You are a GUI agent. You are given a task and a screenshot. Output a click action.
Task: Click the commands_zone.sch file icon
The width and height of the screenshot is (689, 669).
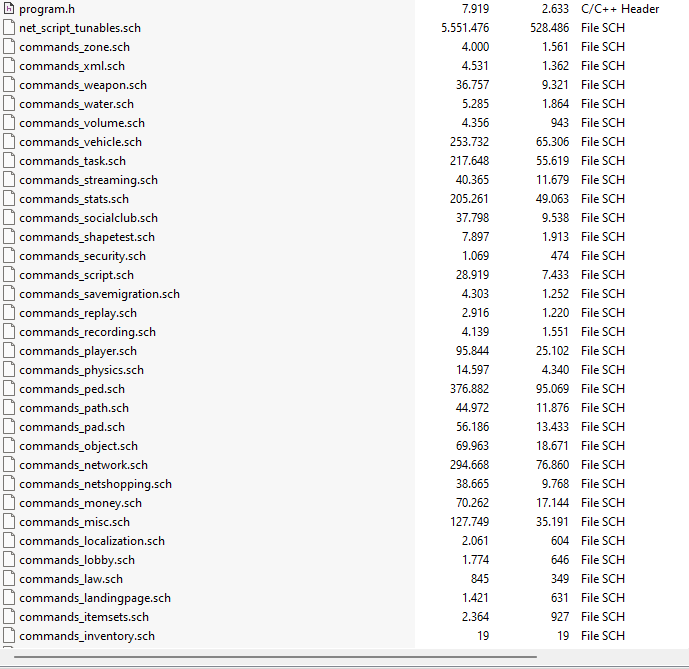(9, 47)
